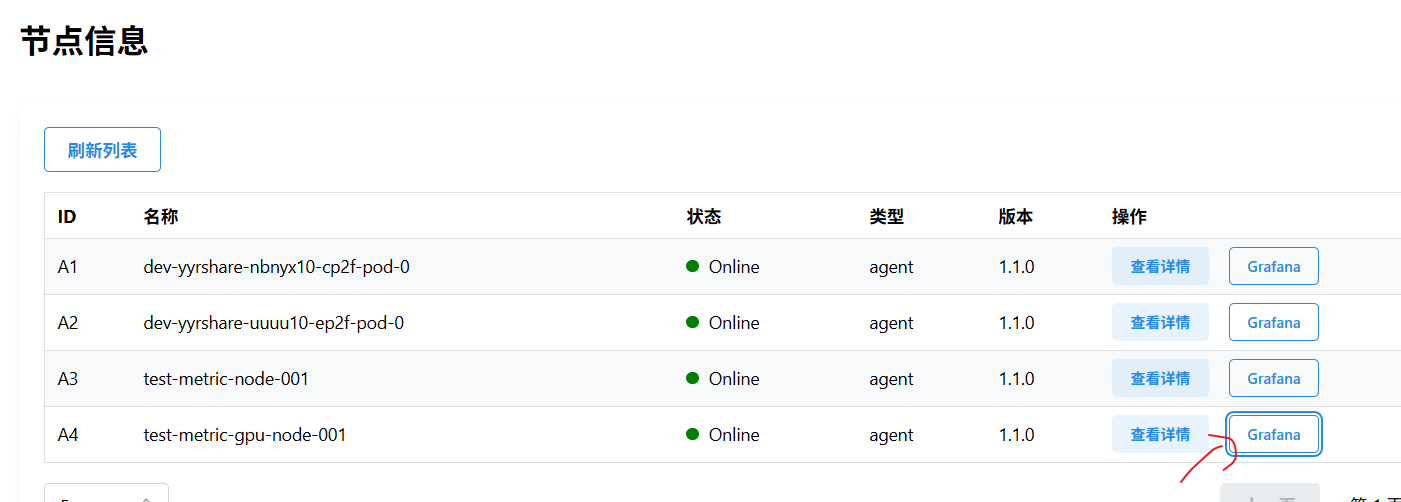
Task: Click the 名称 column header
Action: tap(161, 216)
